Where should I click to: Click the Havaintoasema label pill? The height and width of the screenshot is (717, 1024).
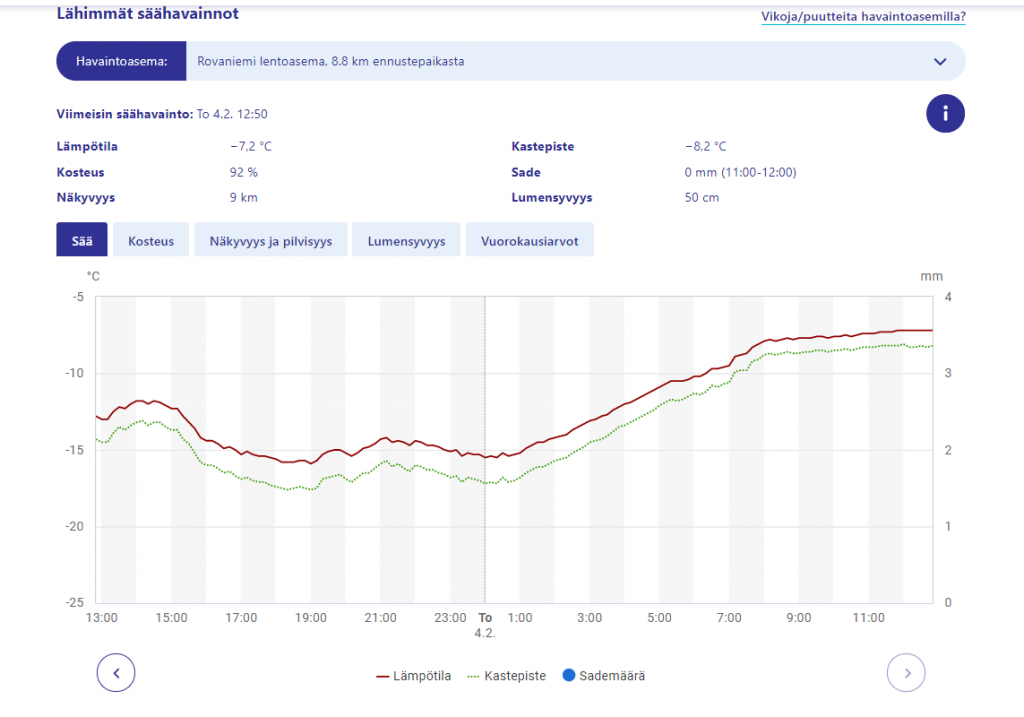(x=121, y=61)
